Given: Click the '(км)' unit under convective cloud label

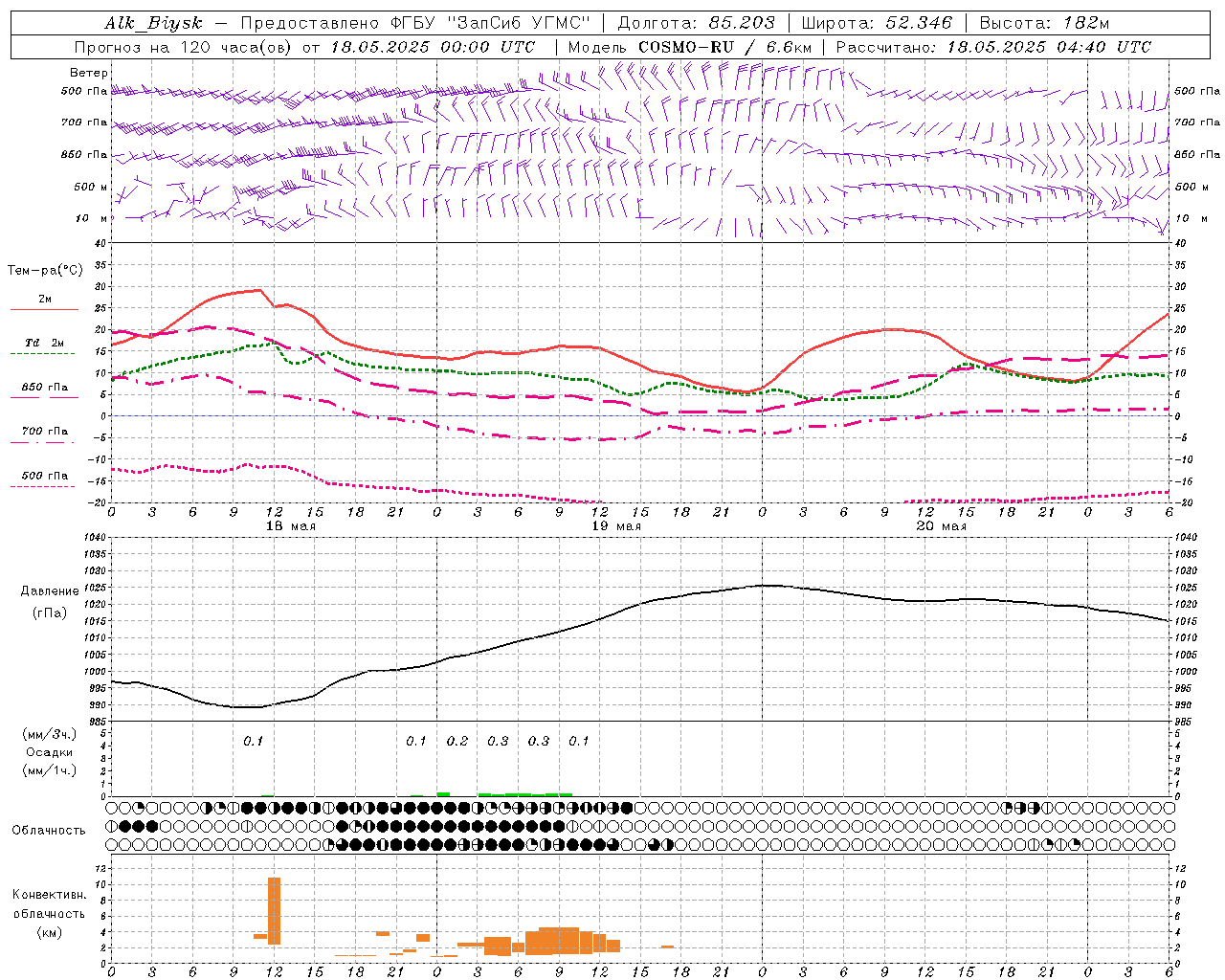Looking at the screenshot, I should point(49,932).
